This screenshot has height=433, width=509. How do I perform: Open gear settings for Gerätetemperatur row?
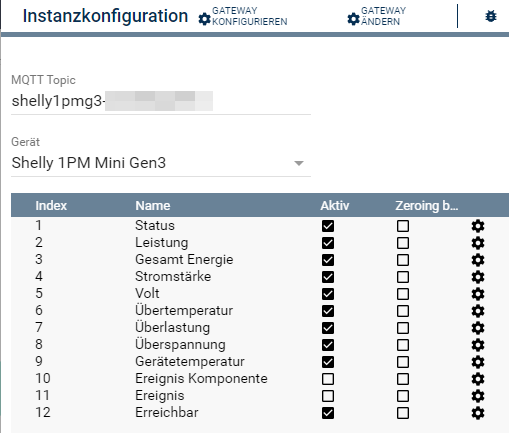tap(478, 362)
